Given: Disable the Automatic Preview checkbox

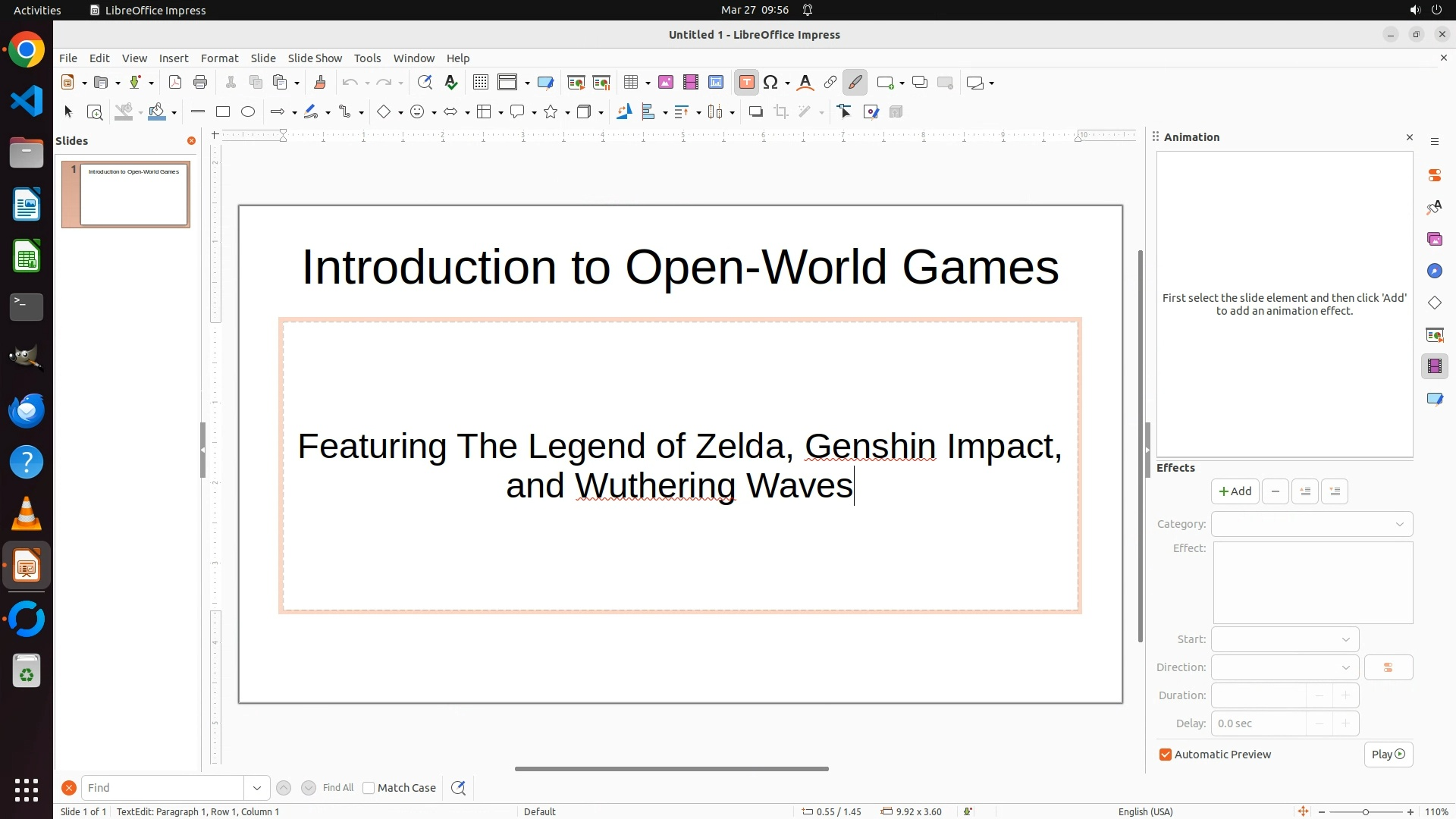Looking at the screenshot, I should [1166, 755].
